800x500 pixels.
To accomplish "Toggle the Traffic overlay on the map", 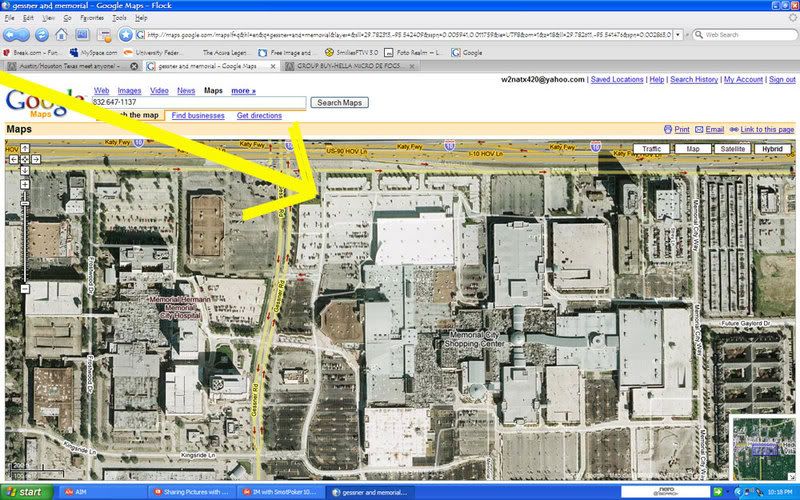I will (x=650, y=149).
